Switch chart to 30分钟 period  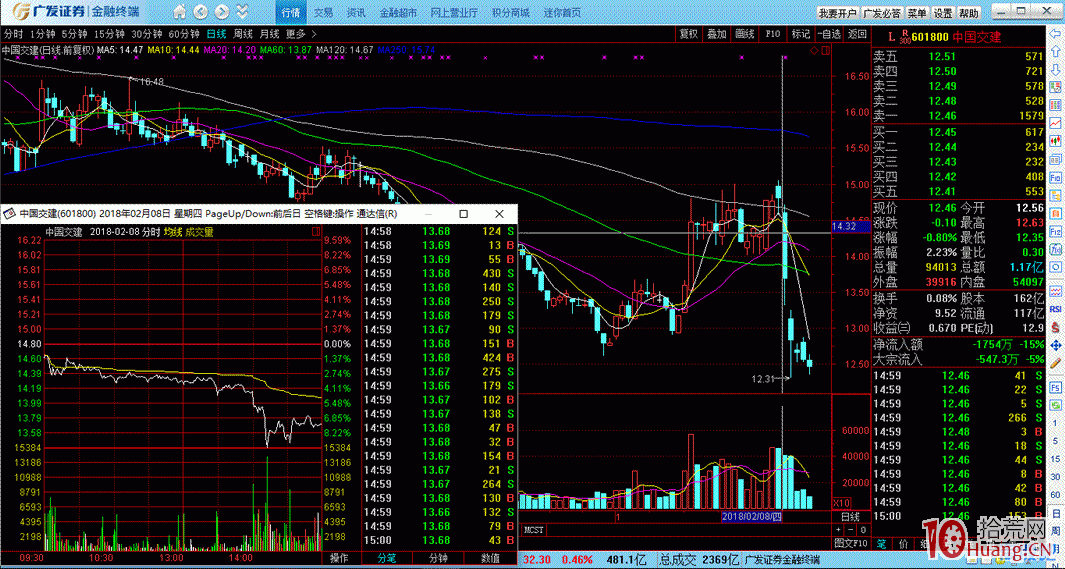146,33
